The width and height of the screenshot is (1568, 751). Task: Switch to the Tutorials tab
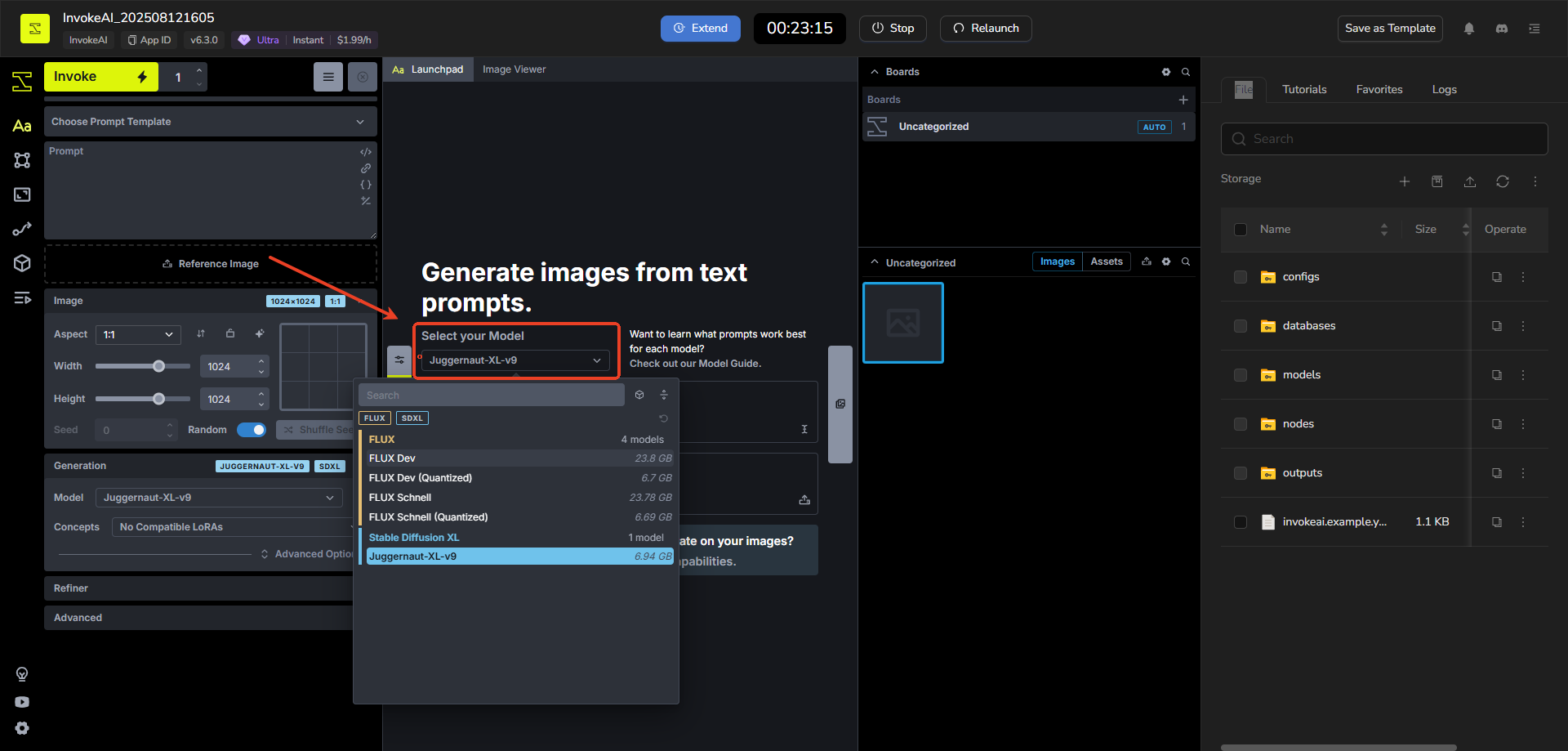[x=1304, y=90]
